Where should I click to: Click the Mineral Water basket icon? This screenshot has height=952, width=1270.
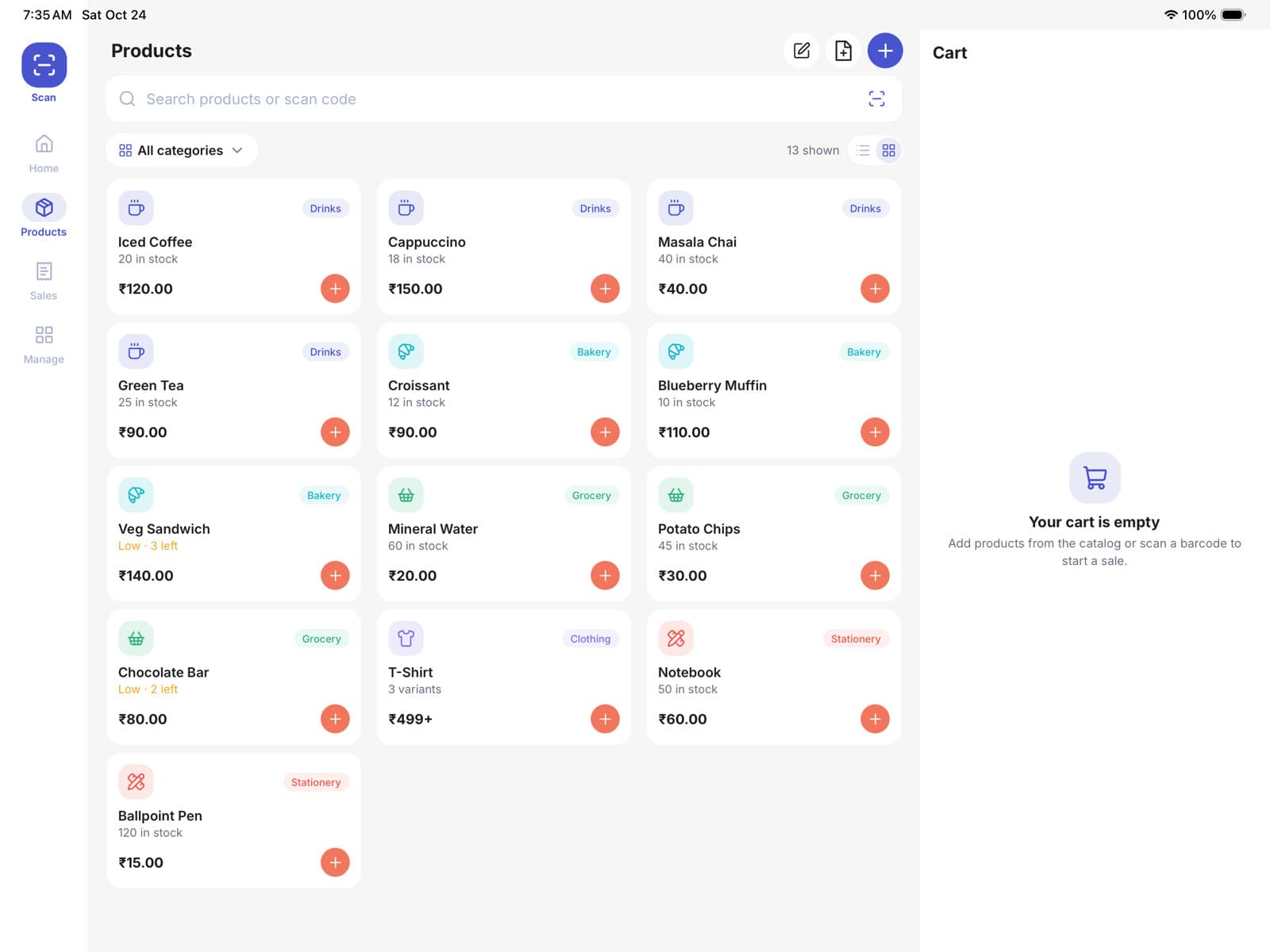point(406,495)
